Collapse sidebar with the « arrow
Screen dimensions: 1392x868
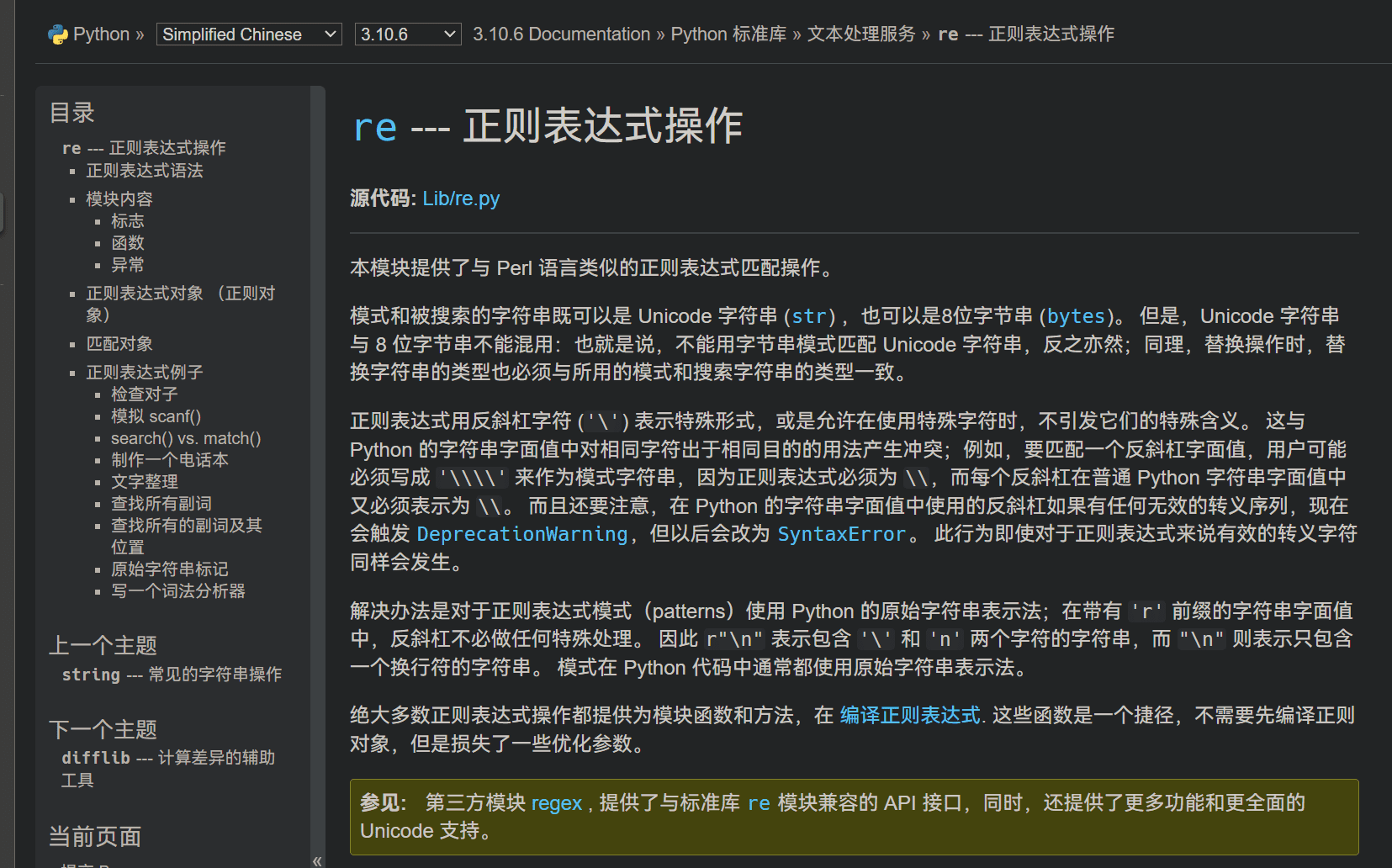coord(317,860)
